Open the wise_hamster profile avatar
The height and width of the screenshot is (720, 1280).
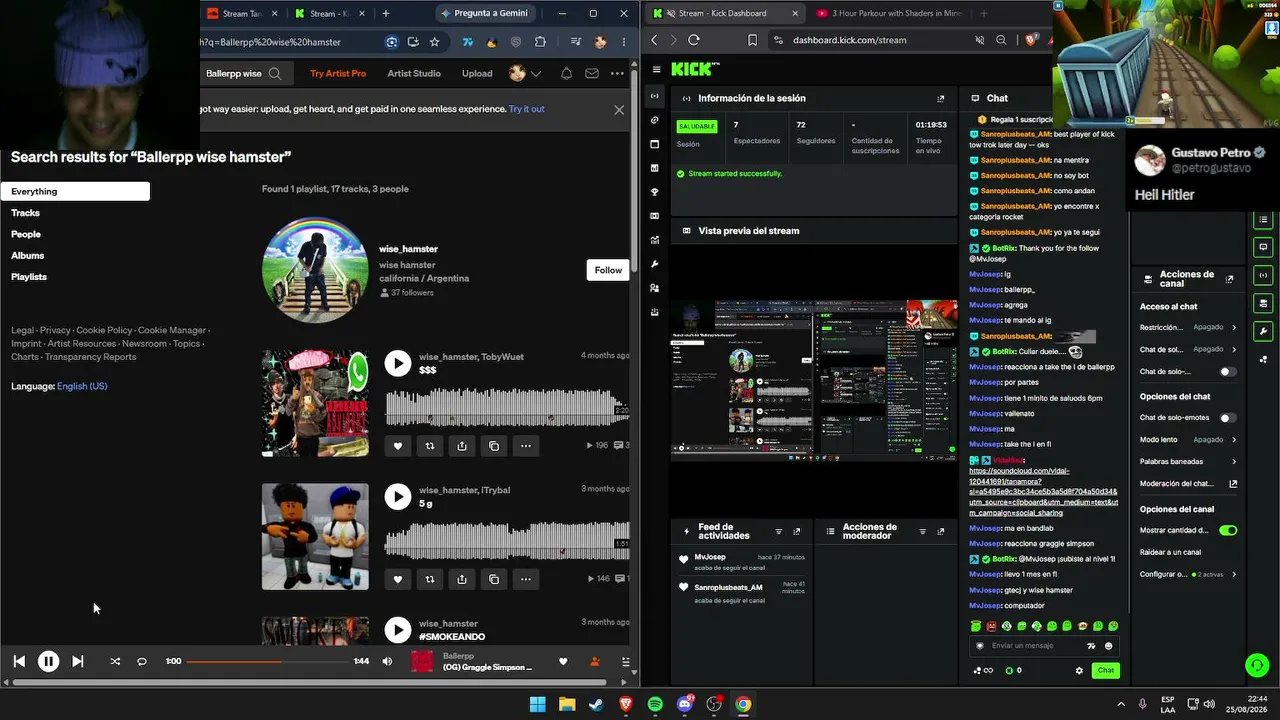(x=315, y=270)
